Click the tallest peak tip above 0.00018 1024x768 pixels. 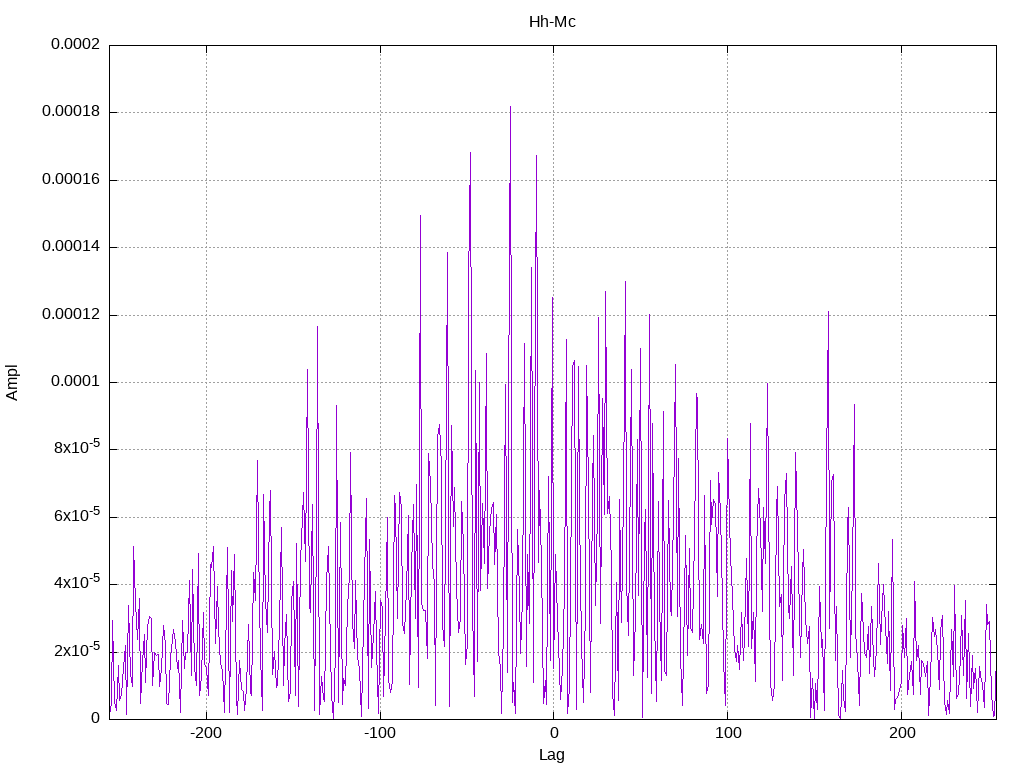coord(511,107)
